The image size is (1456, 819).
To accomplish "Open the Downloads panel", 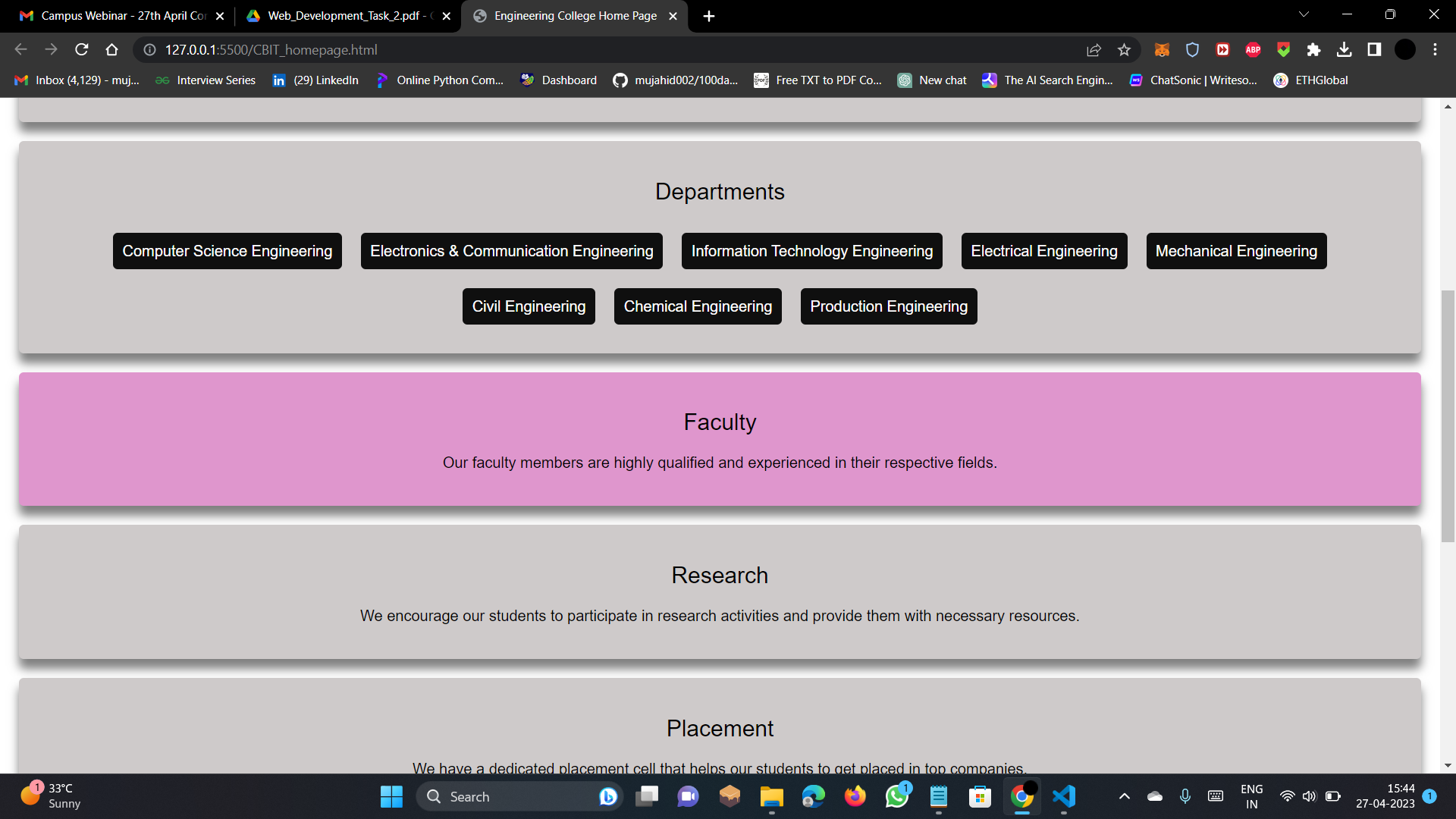I will click(x=1345, y=49).
